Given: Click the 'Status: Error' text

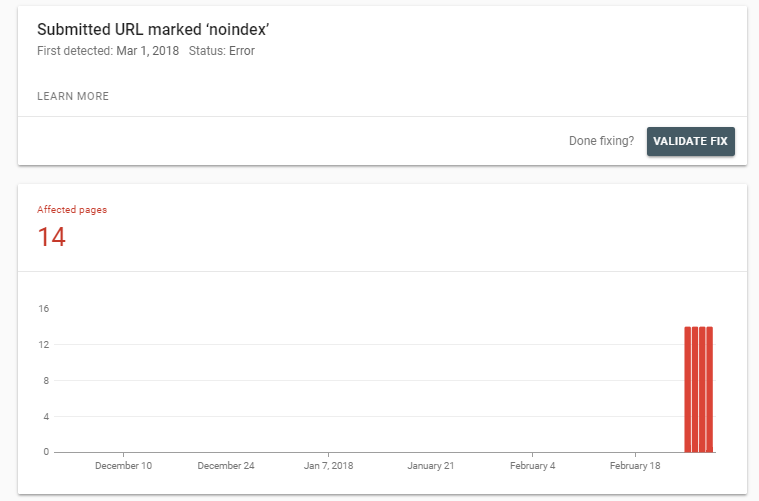Looking at the screenshot, I should 221,51.
